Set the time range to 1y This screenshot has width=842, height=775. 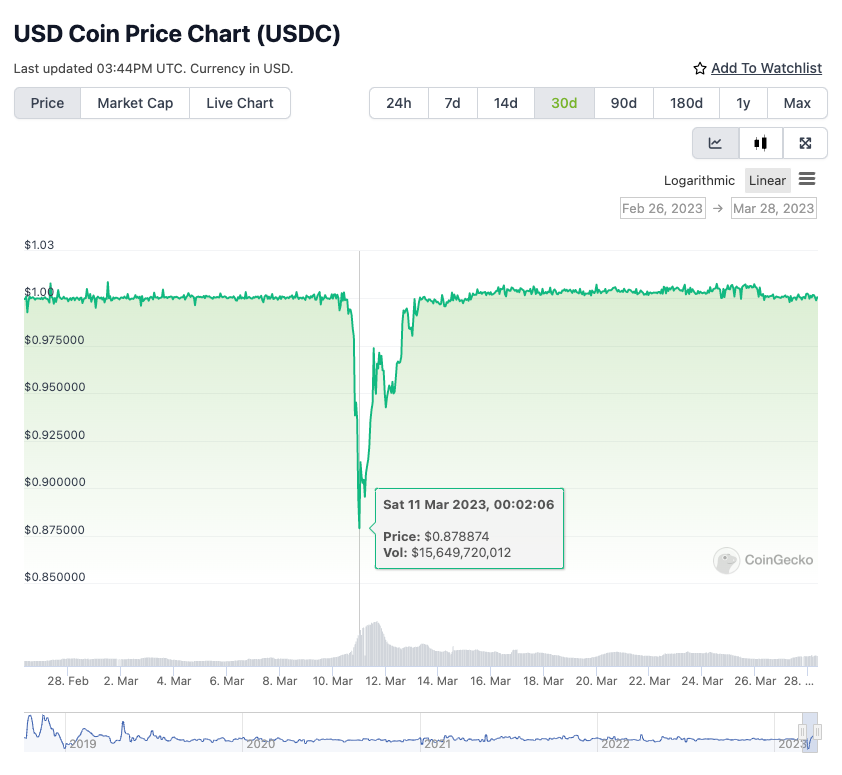743,103
